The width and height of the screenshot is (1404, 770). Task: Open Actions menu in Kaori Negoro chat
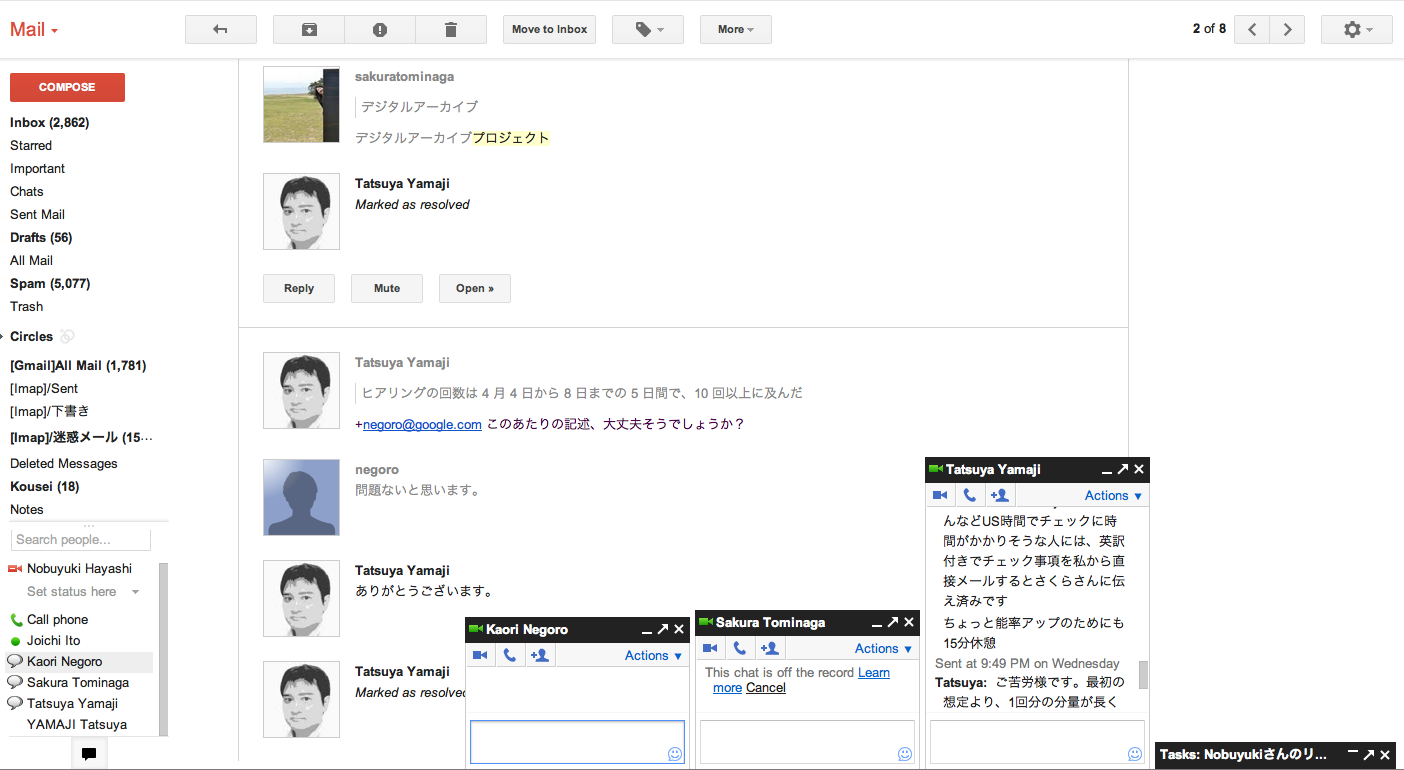coord(654,655)
